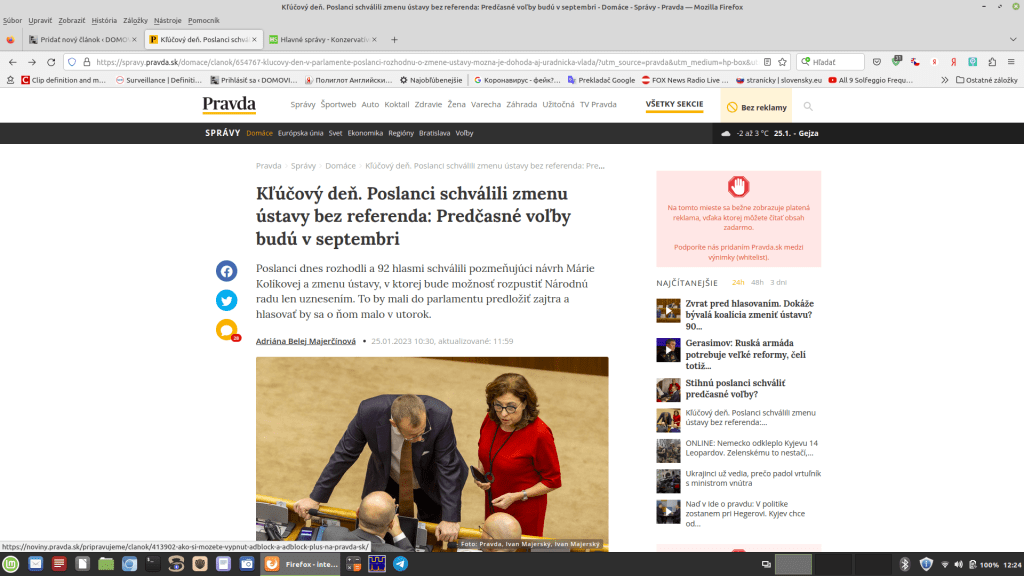Switch to Pridať nový článok tab
1024x576 pixels.
pos(83,40)
